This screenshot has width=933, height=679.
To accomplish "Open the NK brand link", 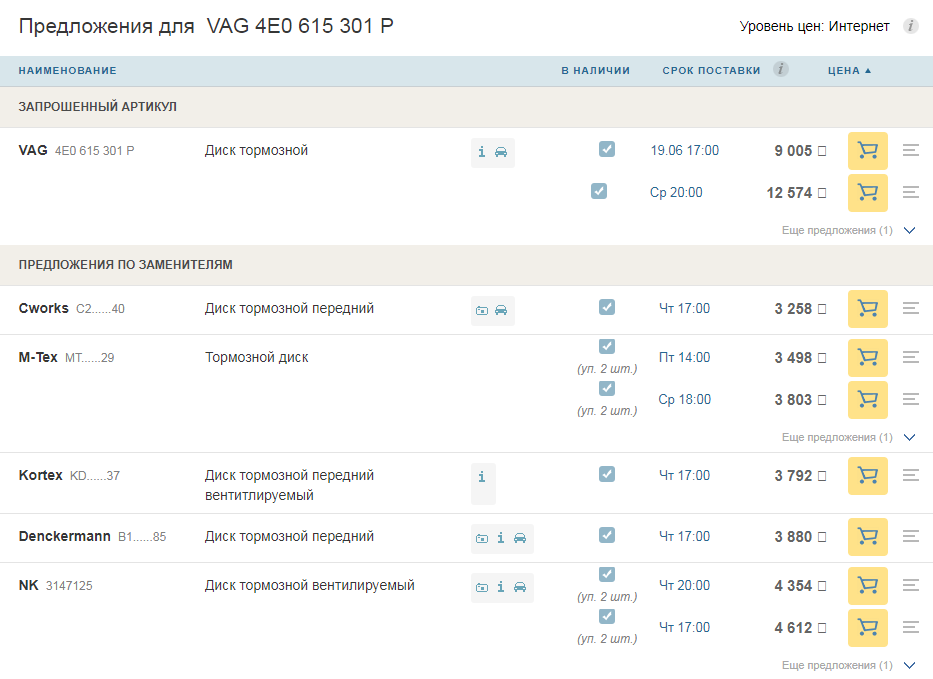I will pyautogui.click(x=29, y=586).
